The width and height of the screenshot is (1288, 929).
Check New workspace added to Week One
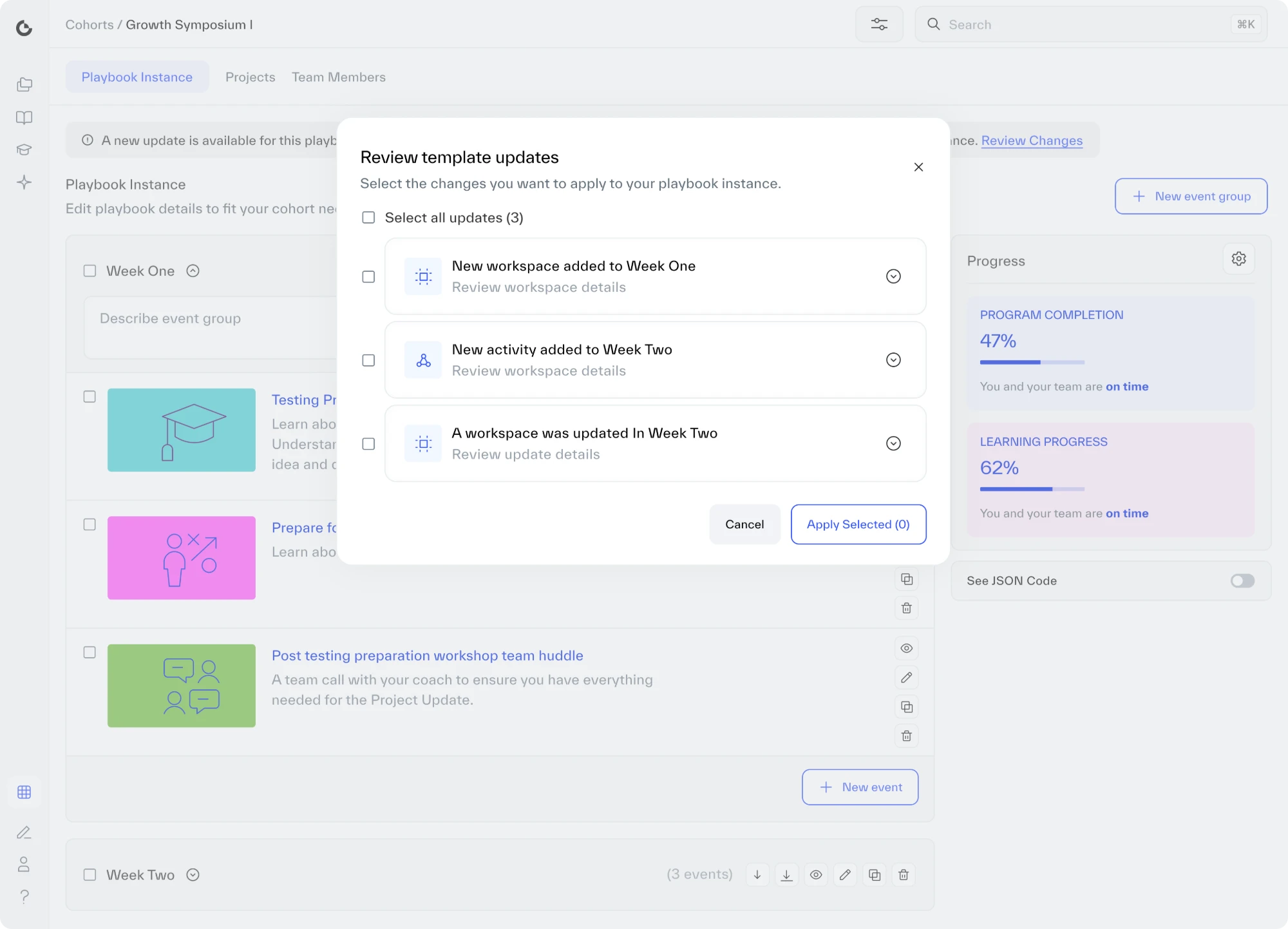(368, 276)
